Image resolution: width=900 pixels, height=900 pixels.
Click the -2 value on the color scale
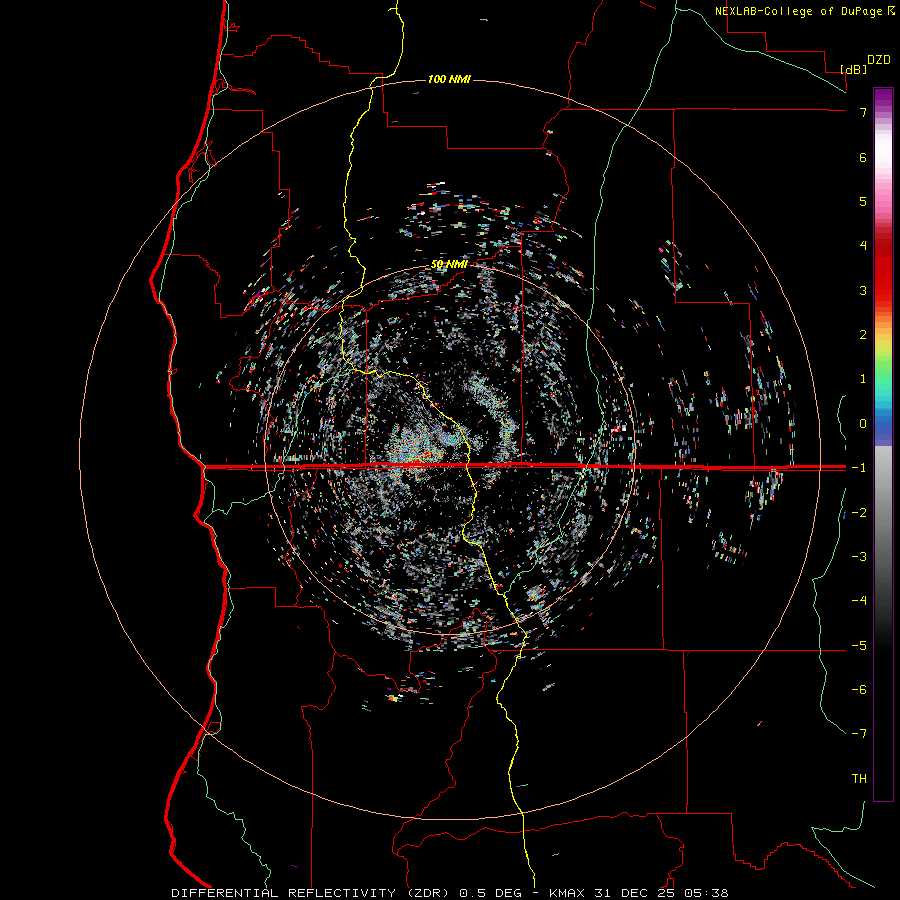tap(859, 512)
